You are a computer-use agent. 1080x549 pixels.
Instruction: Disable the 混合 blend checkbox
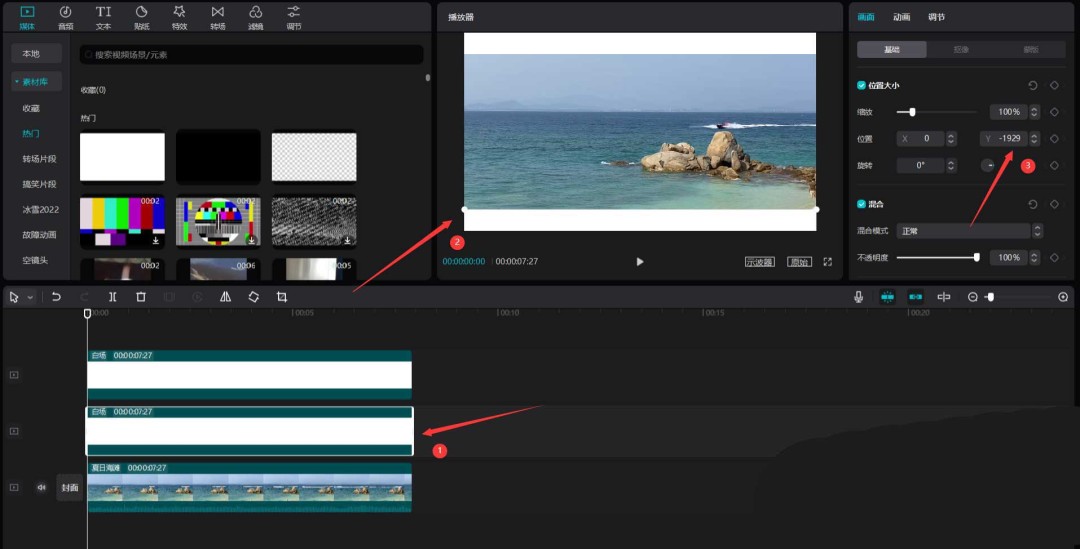pos(862,204)
